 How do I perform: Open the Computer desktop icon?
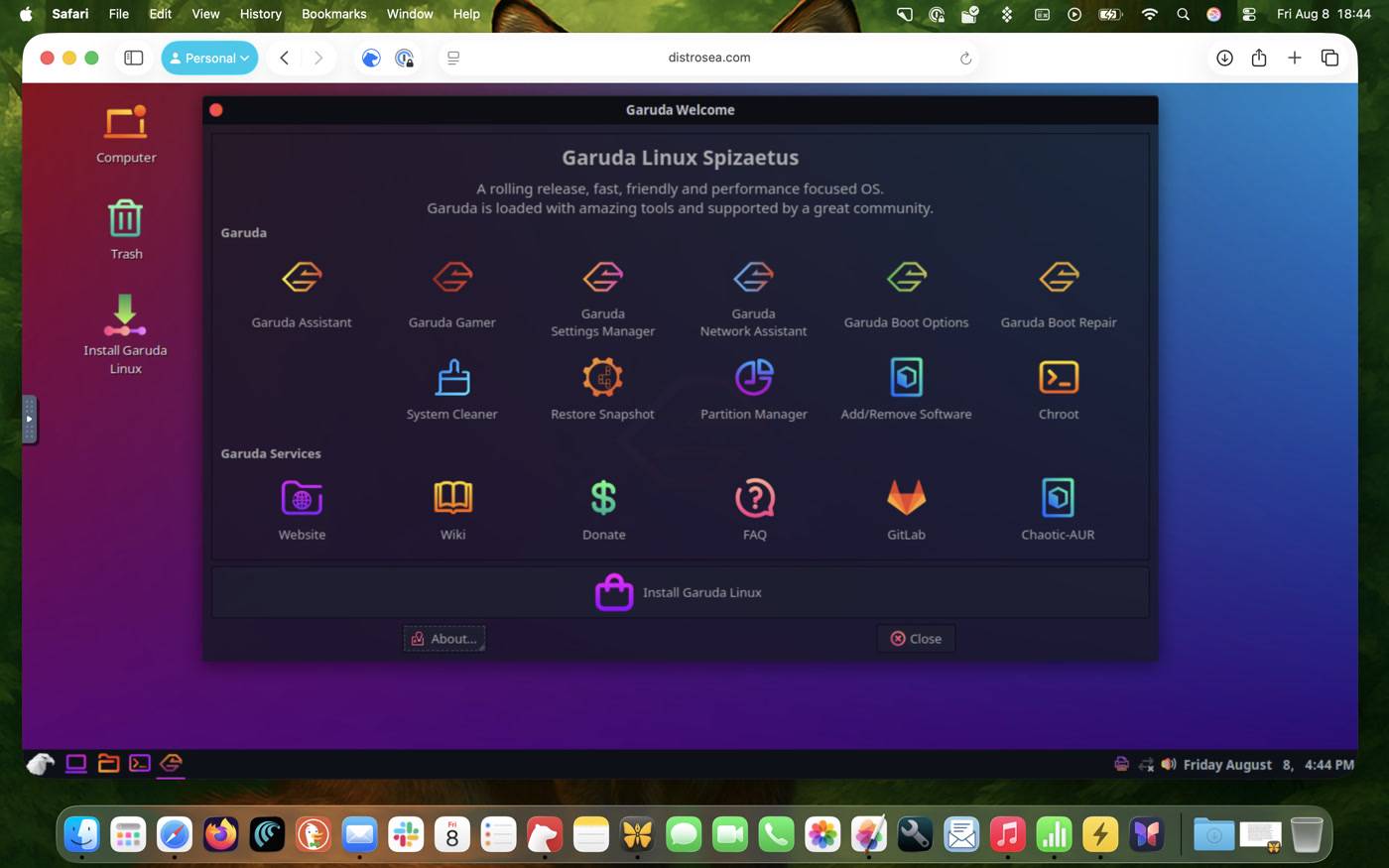pyautogui.click(x=126, y=134)
